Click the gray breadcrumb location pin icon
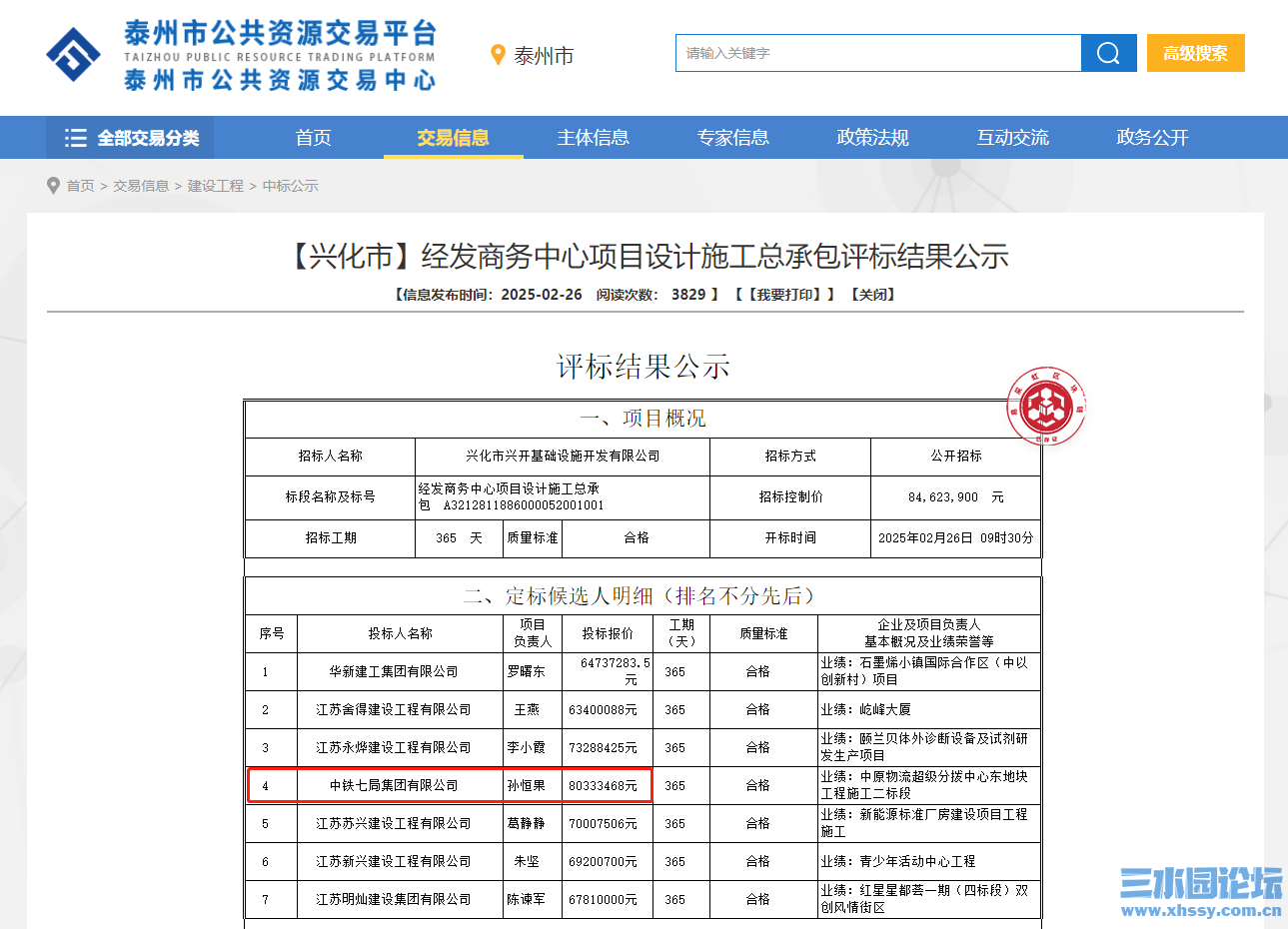The image size is (1288, 929). coord(54,186)
